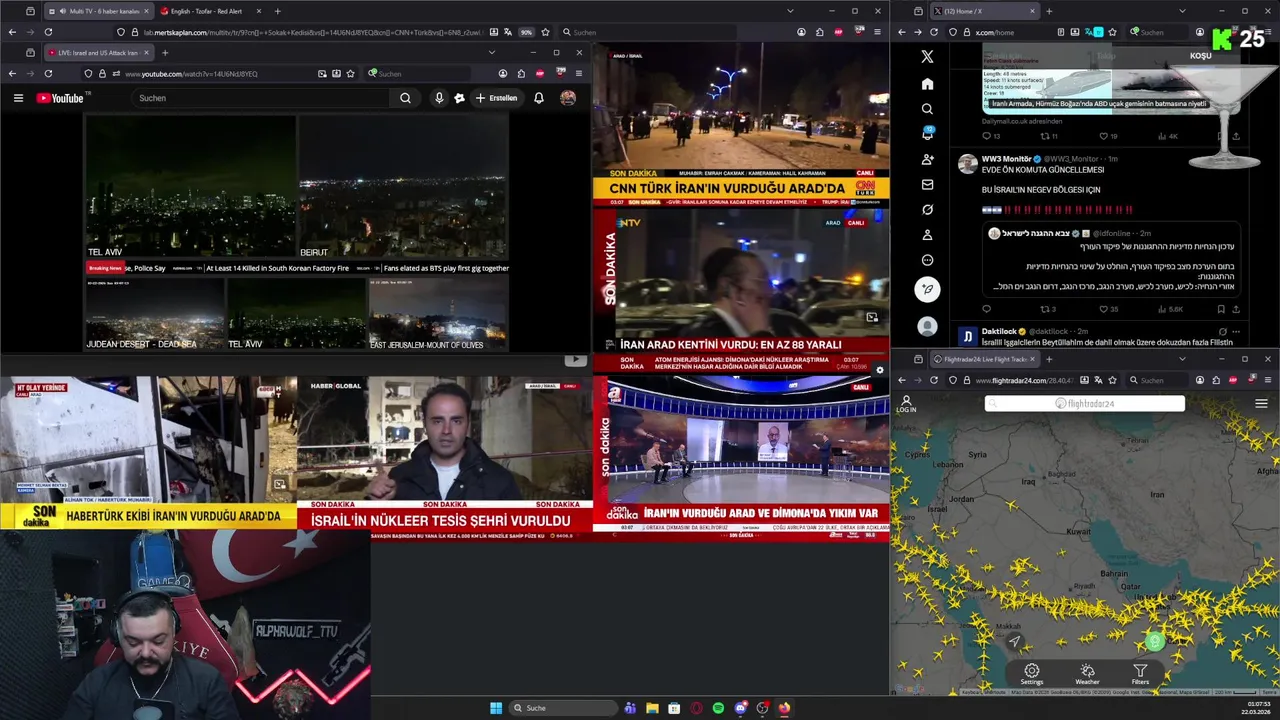Open X Profile icon in sidebar
Image resolution: width=1280 pixels, height=720 pixels.
[927, 235]
